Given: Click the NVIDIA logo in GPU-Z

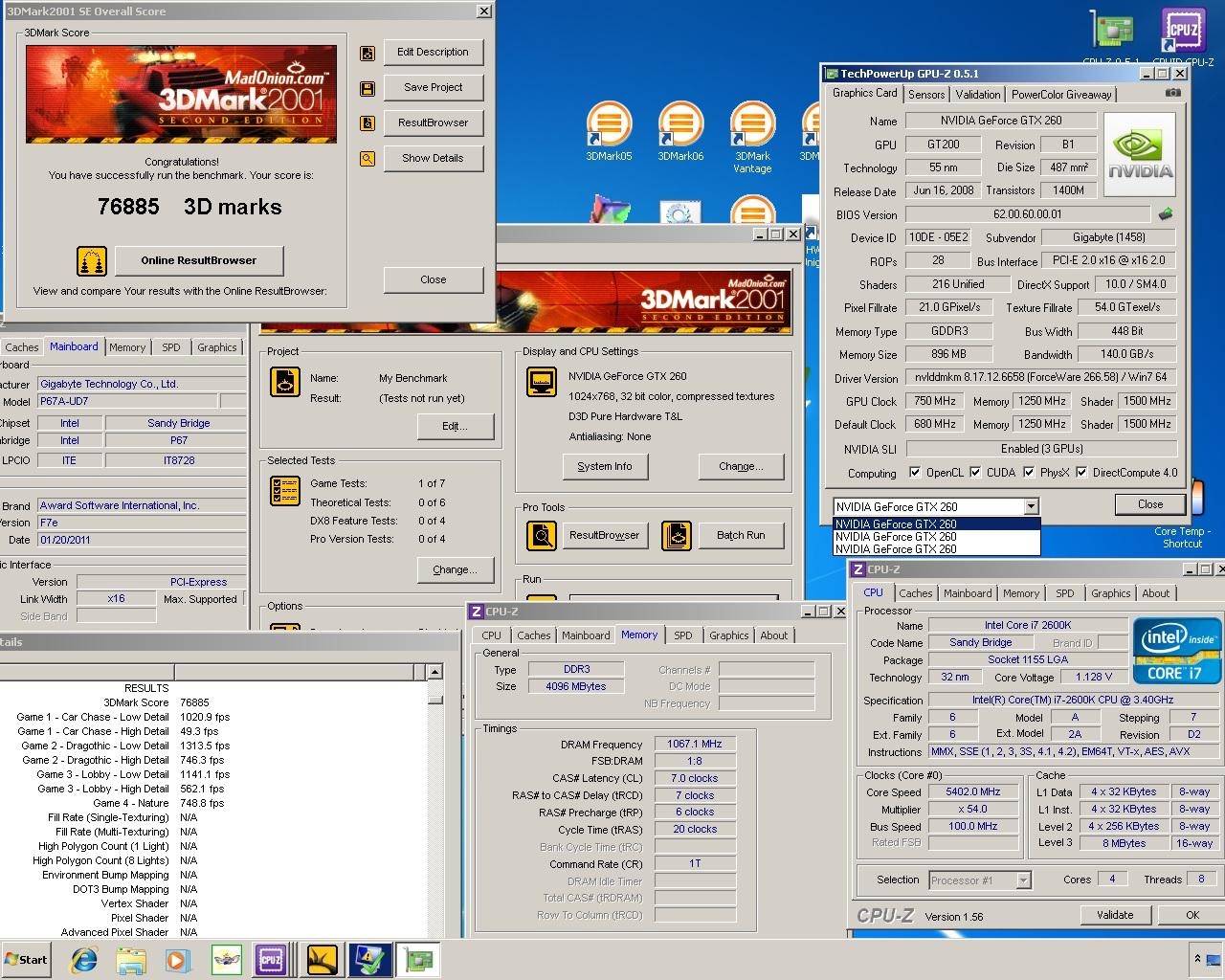Looking at the screenshot, I should coord(1139,155).
